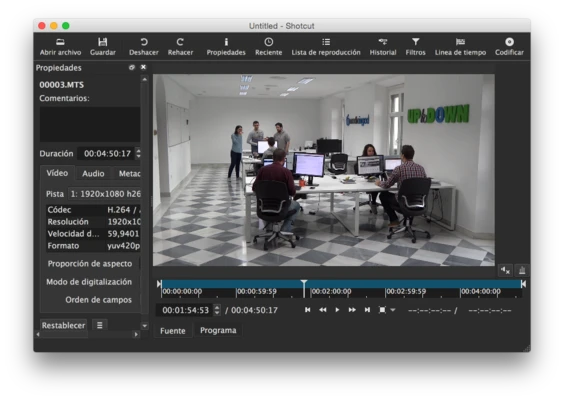Switch to the Vídeo tab
This screenshot has width=564, height=400.
(x=57, y=173)
